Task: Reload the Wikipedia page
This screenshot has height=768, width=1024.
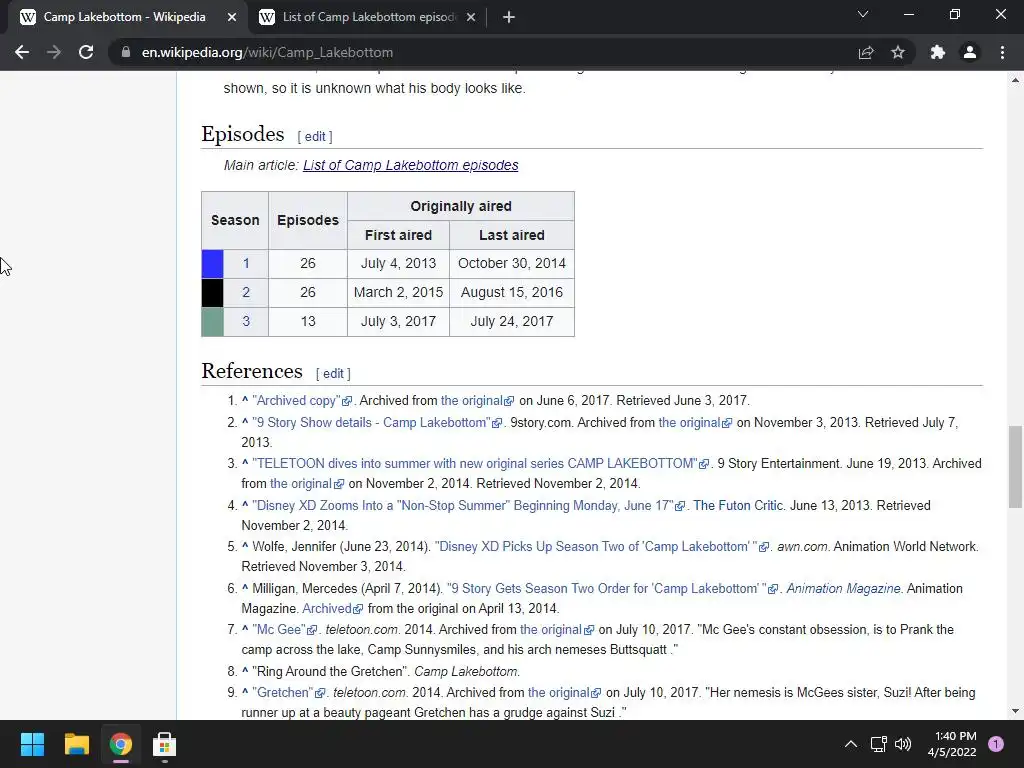Action: (x=86, y=52)
